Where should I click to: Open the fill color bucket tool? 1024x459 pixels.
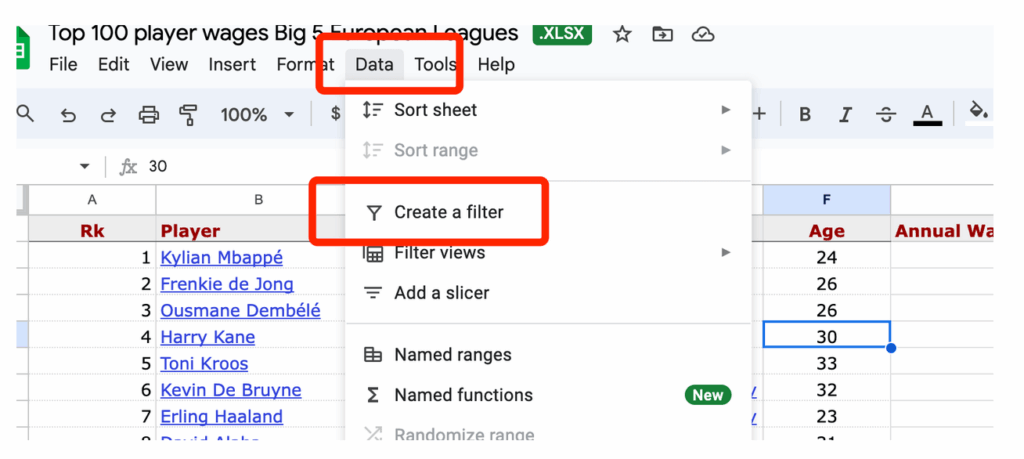click(x=979, y=111)
